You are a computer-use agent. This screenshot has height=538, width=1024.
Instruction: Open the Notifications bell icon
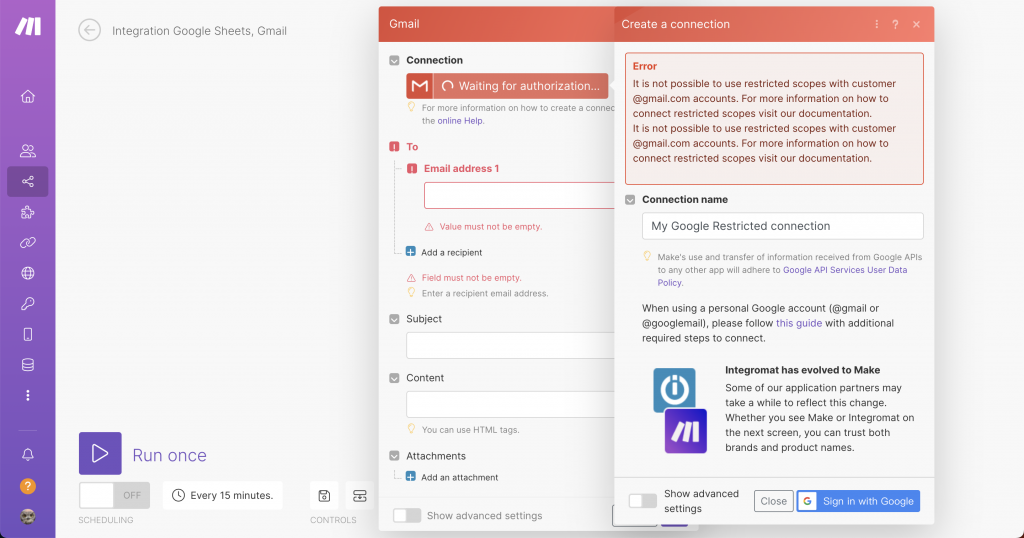click(27, 454)
